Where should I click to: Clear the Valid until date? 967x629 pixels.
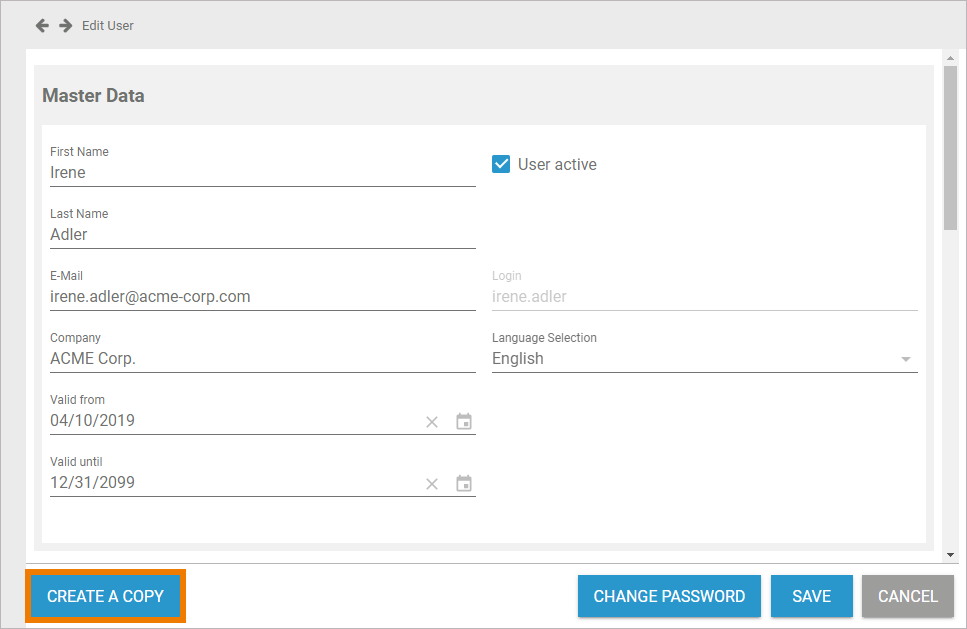click(432, 484)
